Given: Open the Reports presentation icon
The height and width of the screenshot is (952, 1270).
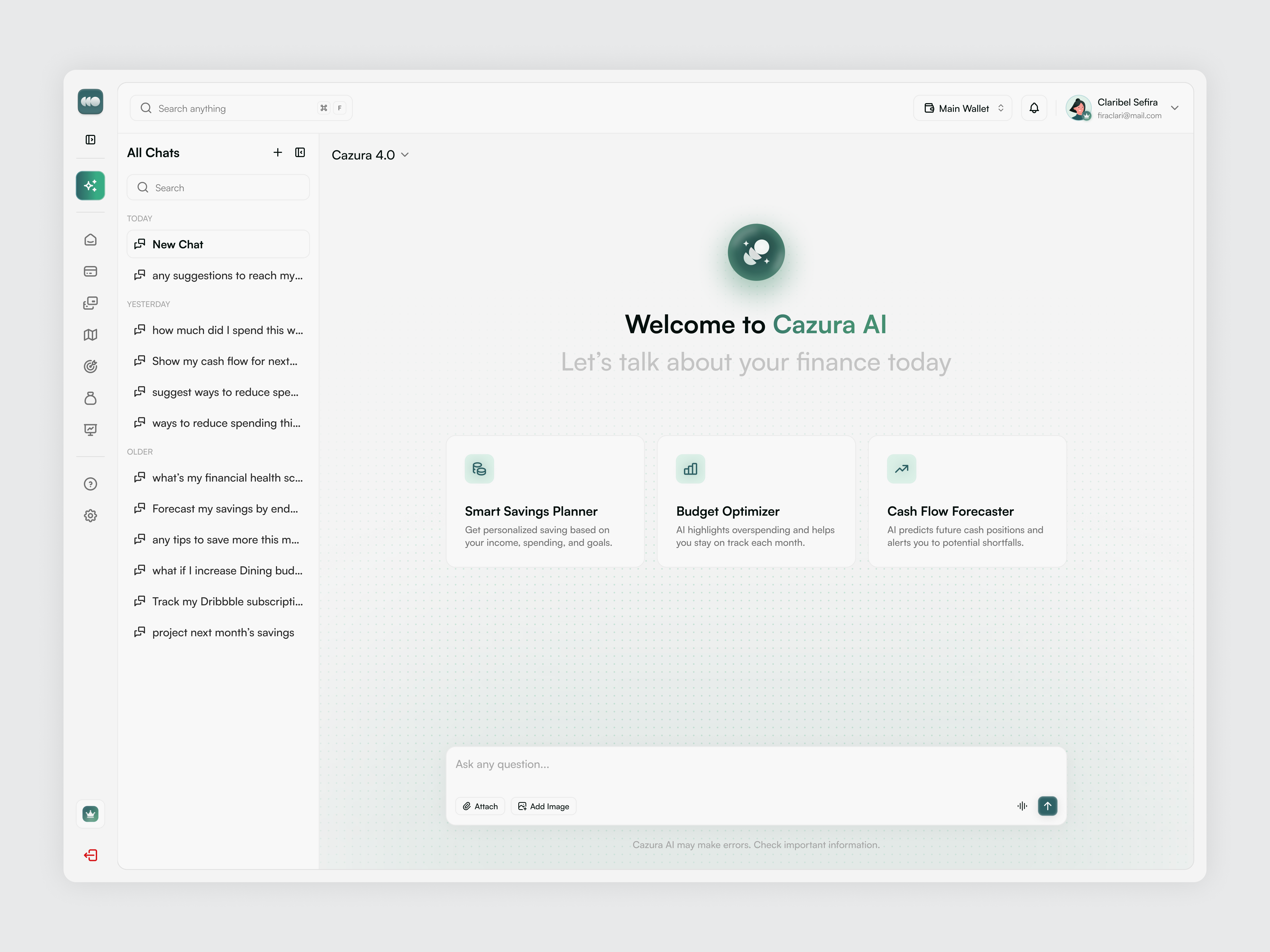Looking at the screenshot, I should 90,430.
